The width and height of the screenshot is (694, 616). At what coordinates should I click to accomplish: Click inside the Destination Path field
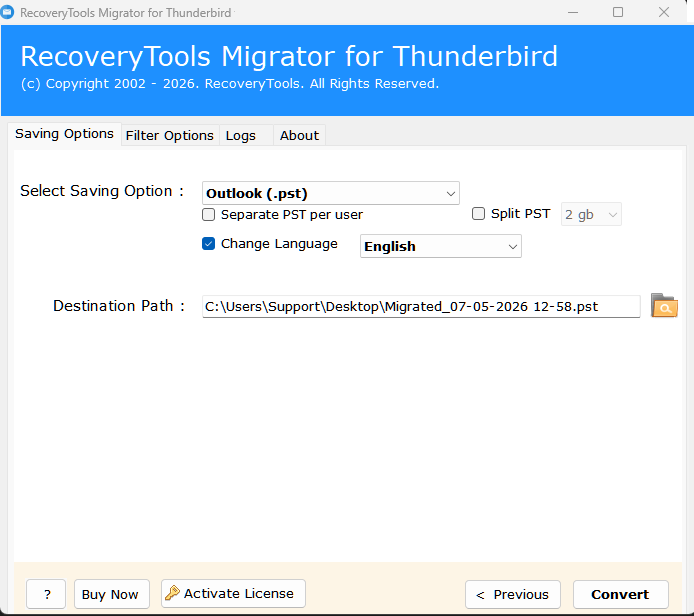point(421,307)
